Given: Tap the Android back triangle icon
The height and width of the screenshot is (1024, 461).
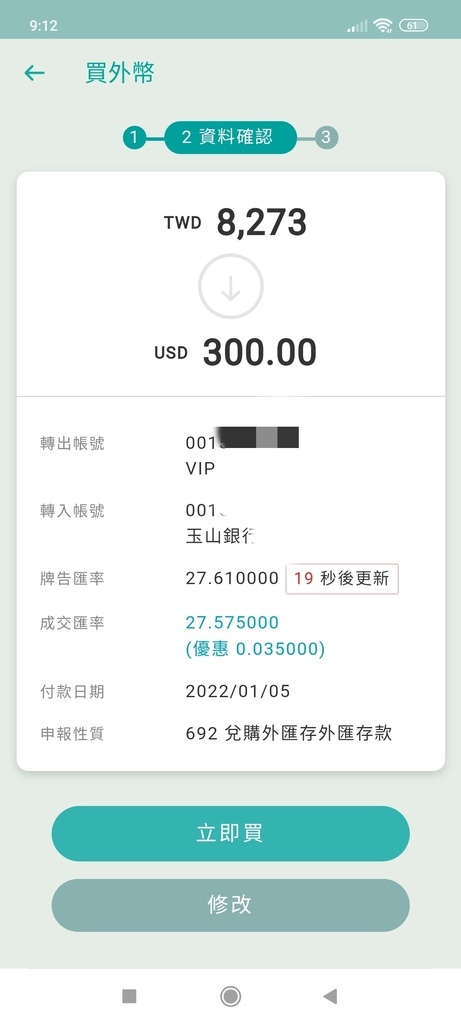Looking at the screenshot, I should pyautogui.click(x=330, y=996).
